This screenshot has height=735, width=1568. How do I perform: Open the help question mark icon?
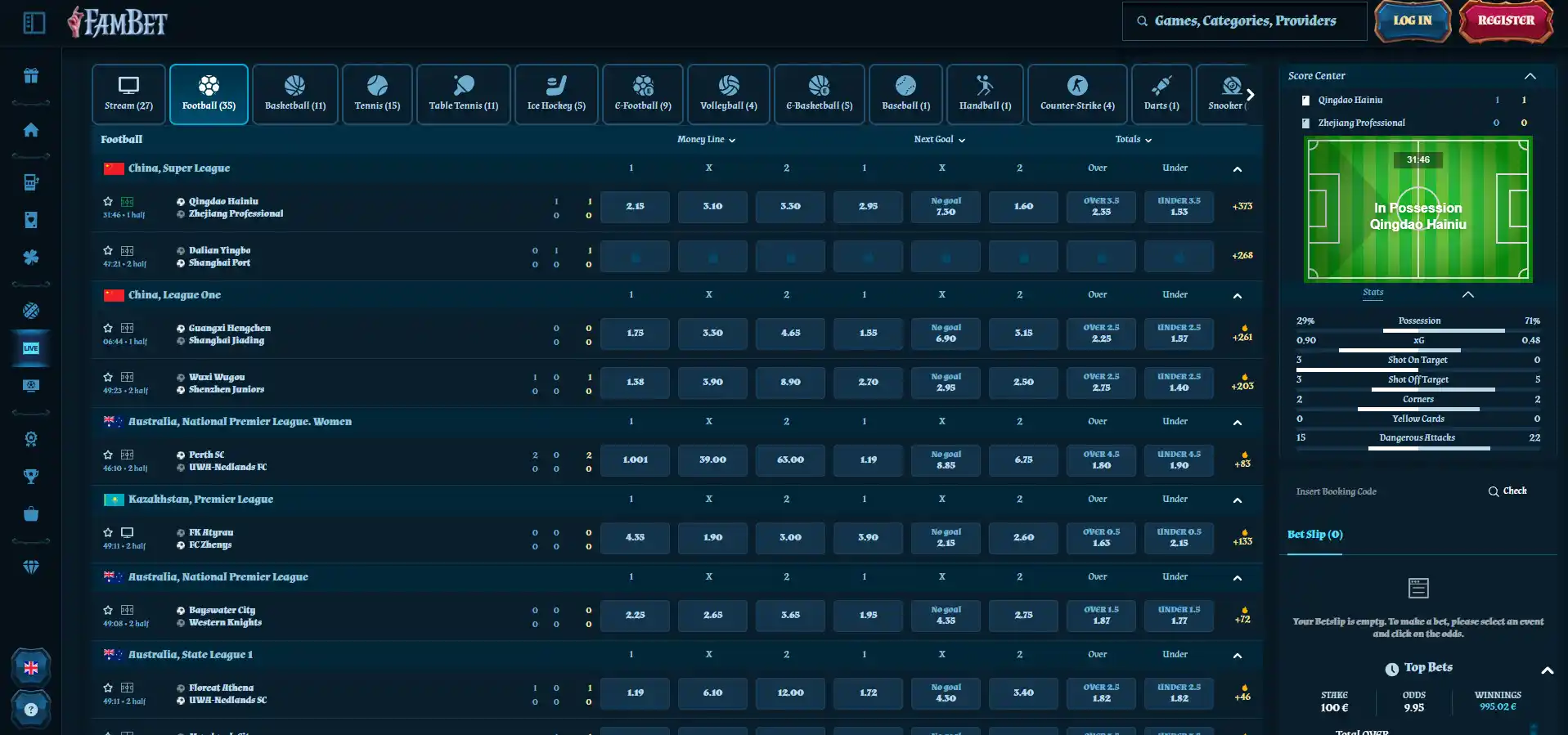point(31,710)
